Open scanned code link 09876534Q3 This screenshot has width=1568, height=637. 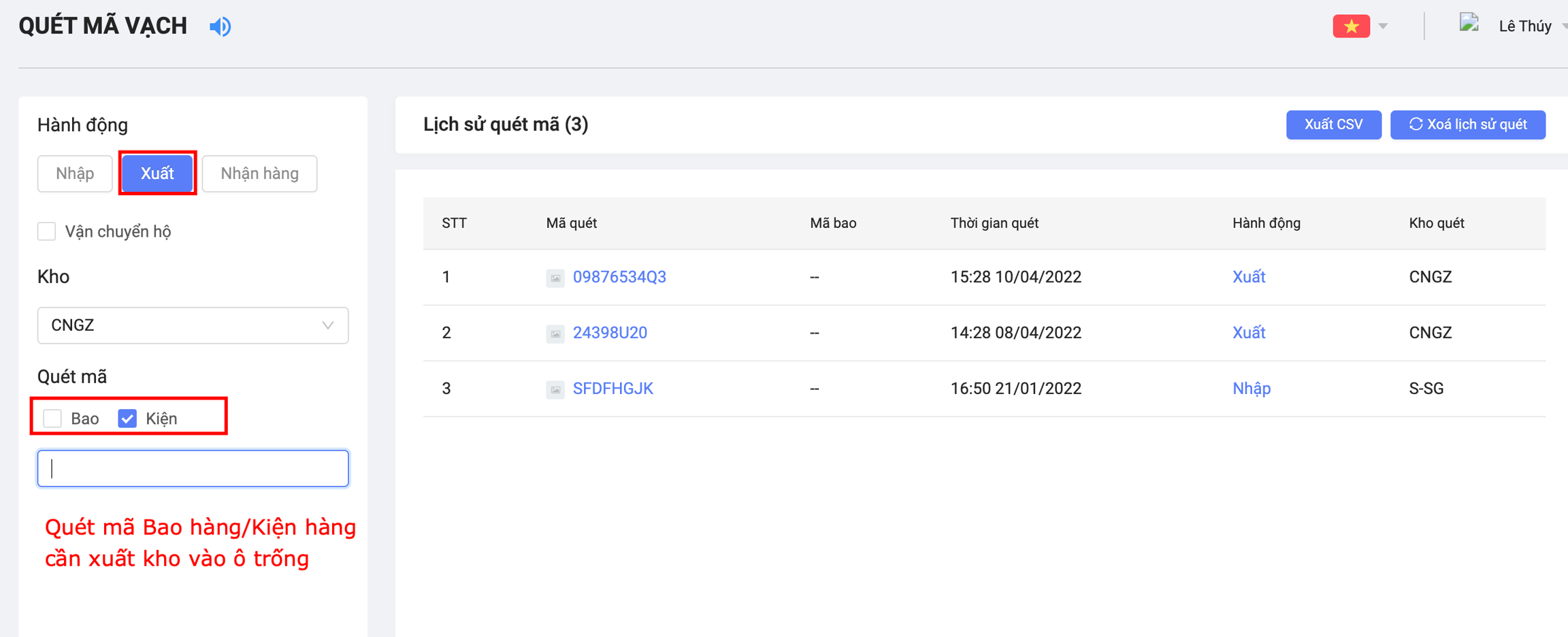(x=619, y=277)
